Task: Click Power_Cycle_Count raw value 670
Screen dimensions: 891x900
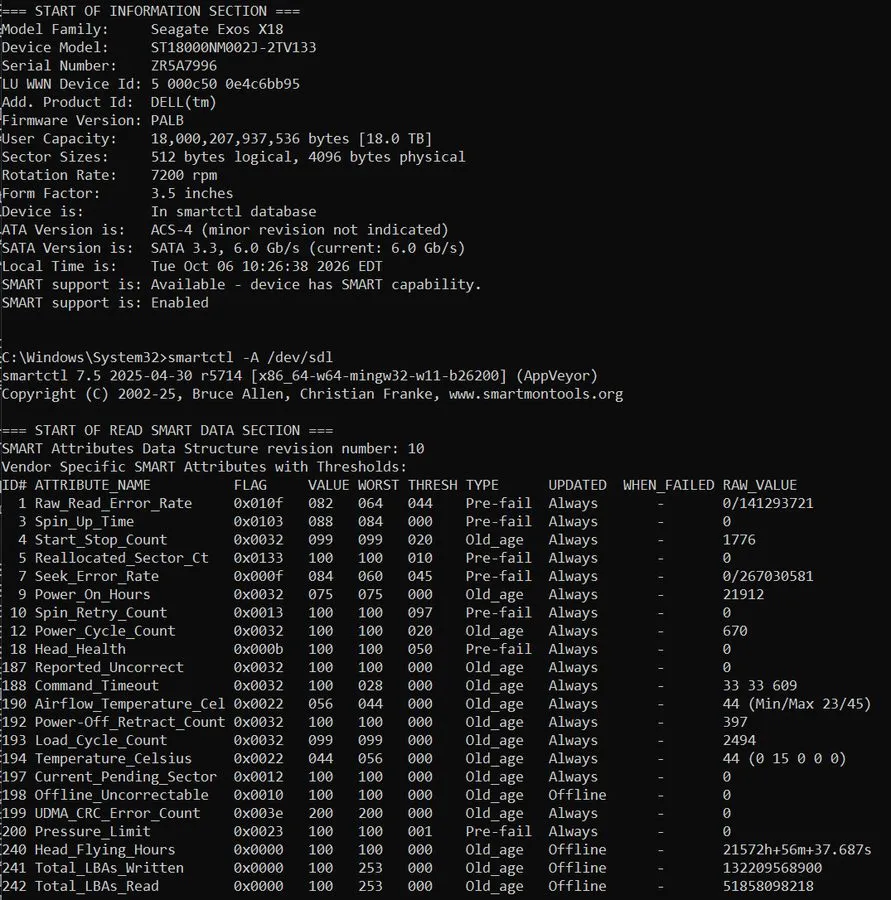Action: [x=735, y=631]
